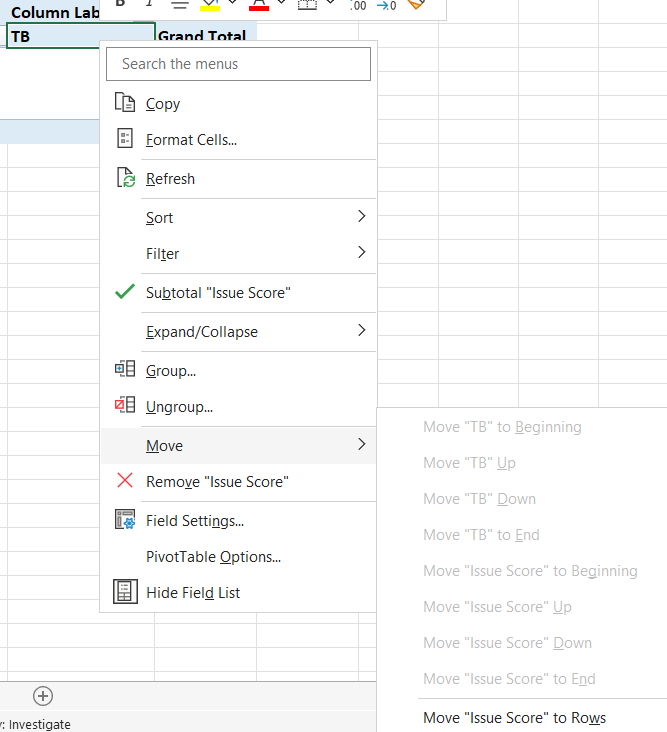Click the red X Remove icon

[125, 480]
